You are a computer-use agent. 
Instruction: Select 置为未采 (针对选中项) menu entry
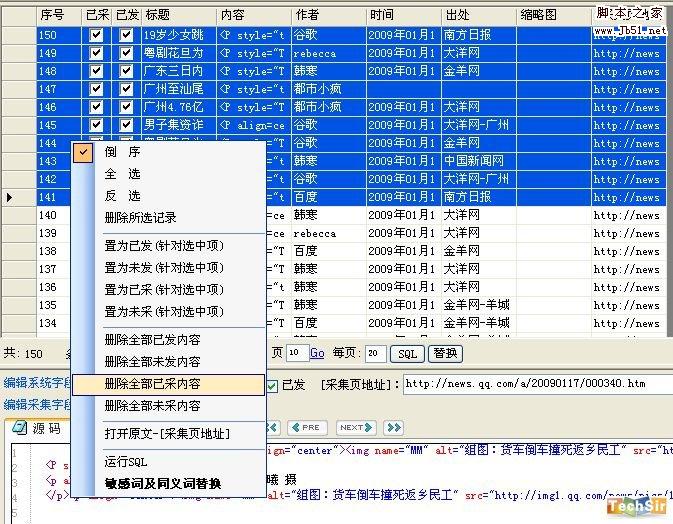pyautogui.click(x=168, y=311)
